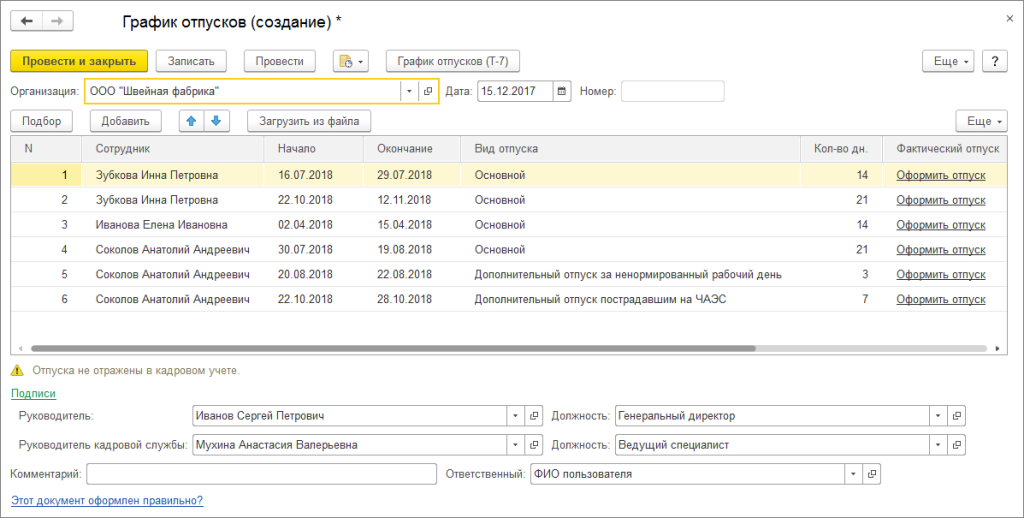This screenshot has height=518, width=1024.
Task: Move row down with blue arrow
Action: pyautogui.click(x=216, y=121)
